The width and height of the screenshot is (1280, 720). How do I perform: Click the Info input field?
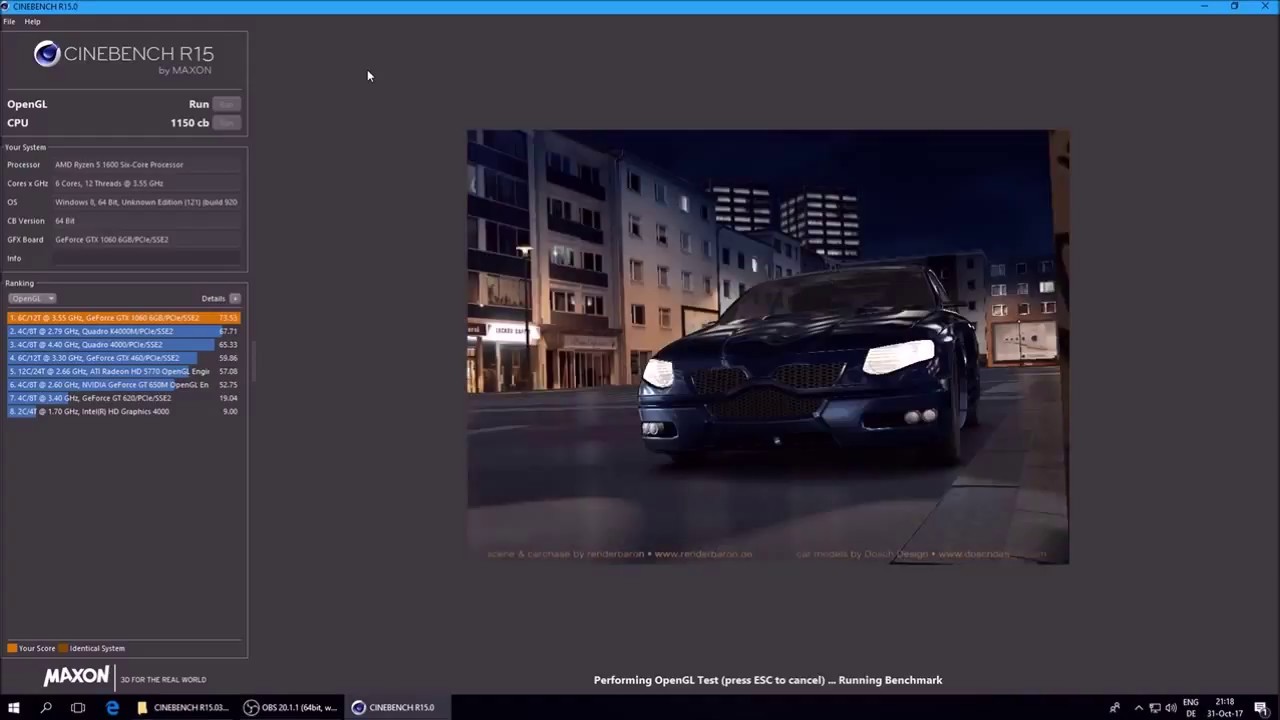(147, 258)
